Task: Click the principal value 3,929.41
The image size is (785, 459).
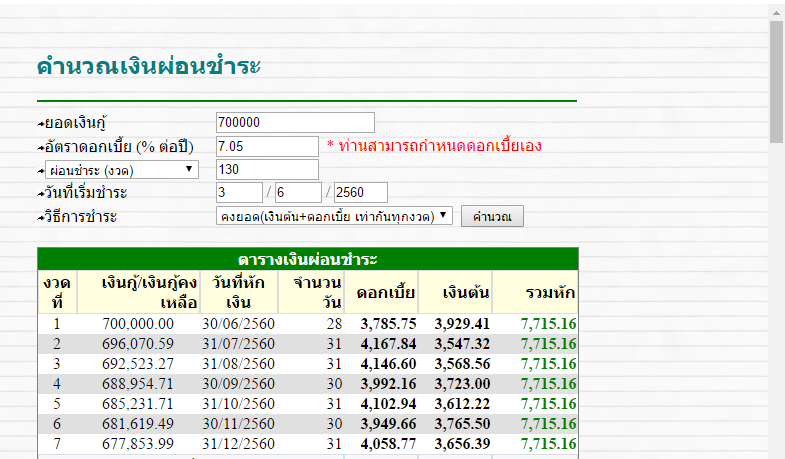Action: pos(462,324)
